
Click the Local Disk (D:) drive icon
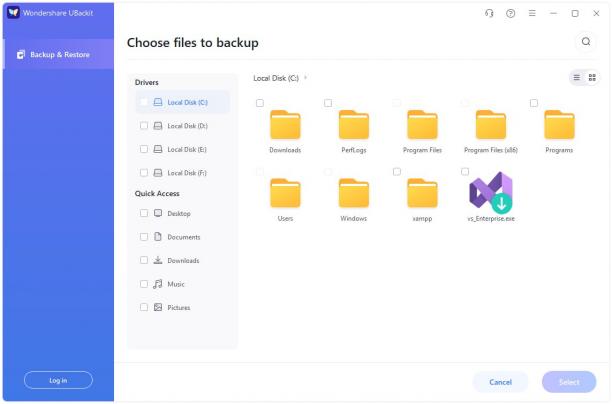click(158, 126)
